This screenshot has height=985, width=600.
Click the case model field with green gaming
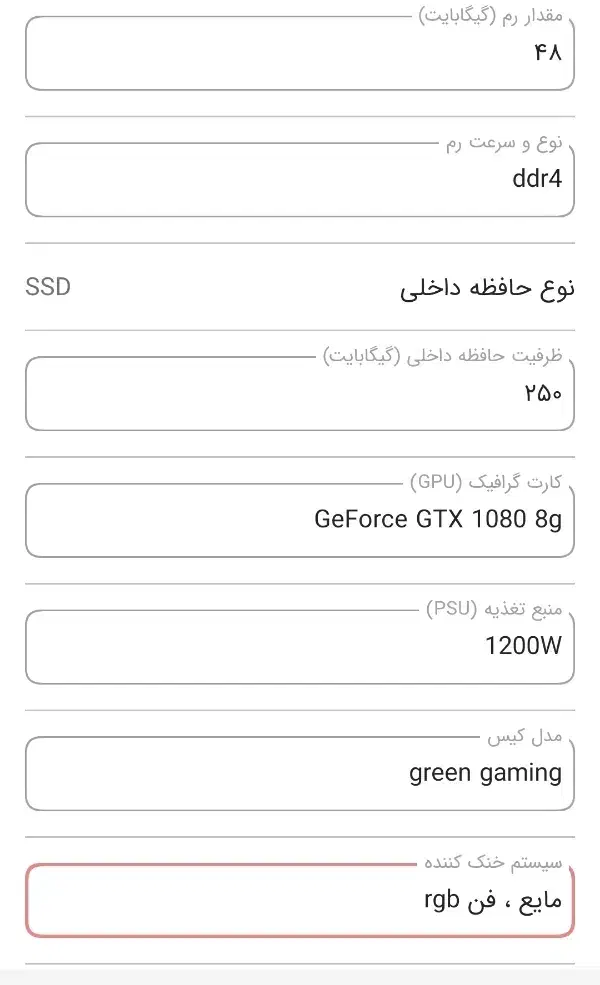[x=300, y=773]
